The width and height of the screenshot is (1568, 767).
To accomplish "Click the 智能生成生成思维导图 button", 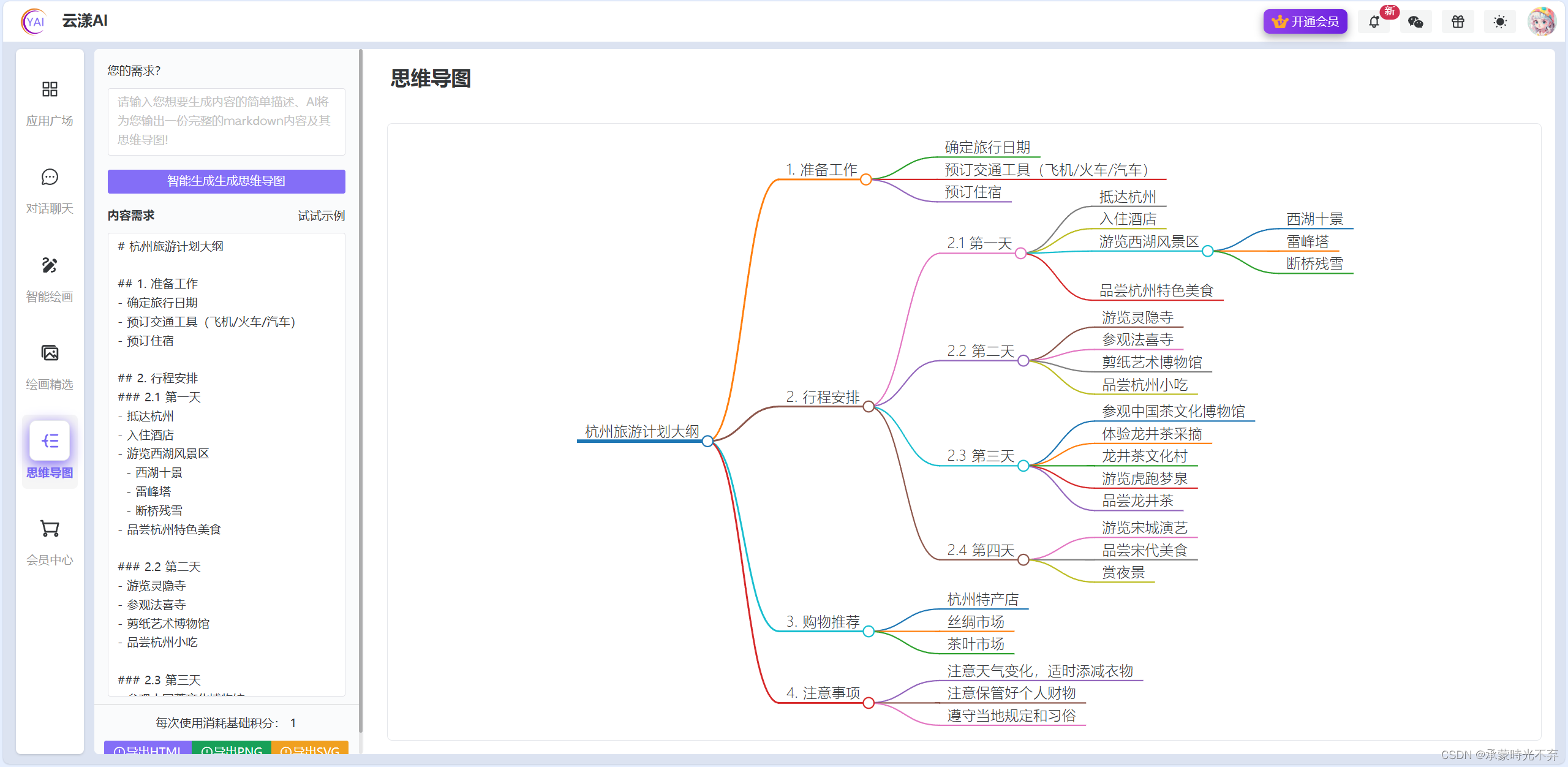I will (226, 181).
